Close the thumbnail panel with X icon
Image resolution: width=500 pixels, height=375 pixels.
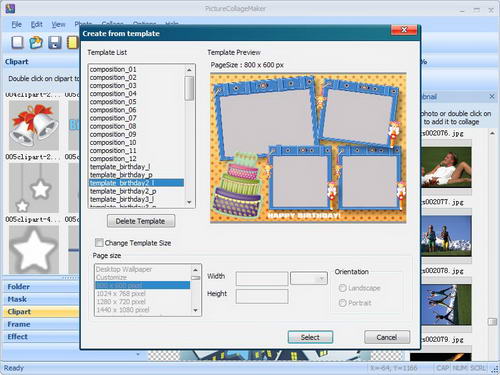pyautogui.click(x=492, y=97)
